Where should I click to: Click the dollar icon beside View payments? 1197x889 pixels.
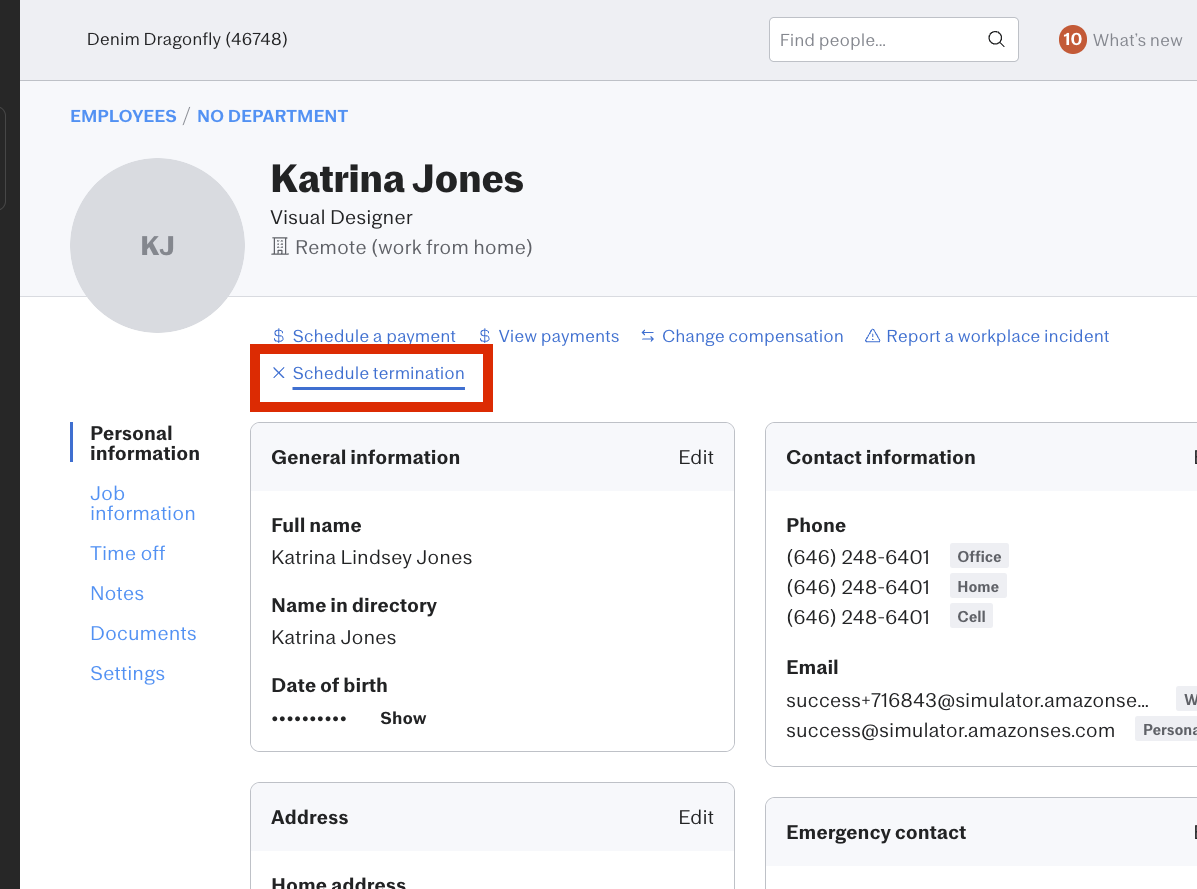[485, 336]
